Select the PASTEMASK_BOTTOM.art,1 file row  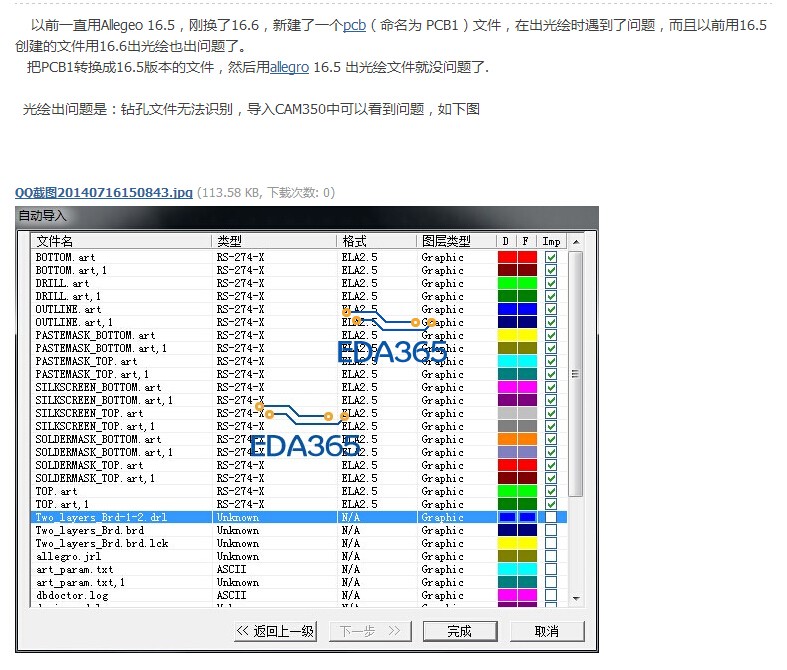point(299,348)
